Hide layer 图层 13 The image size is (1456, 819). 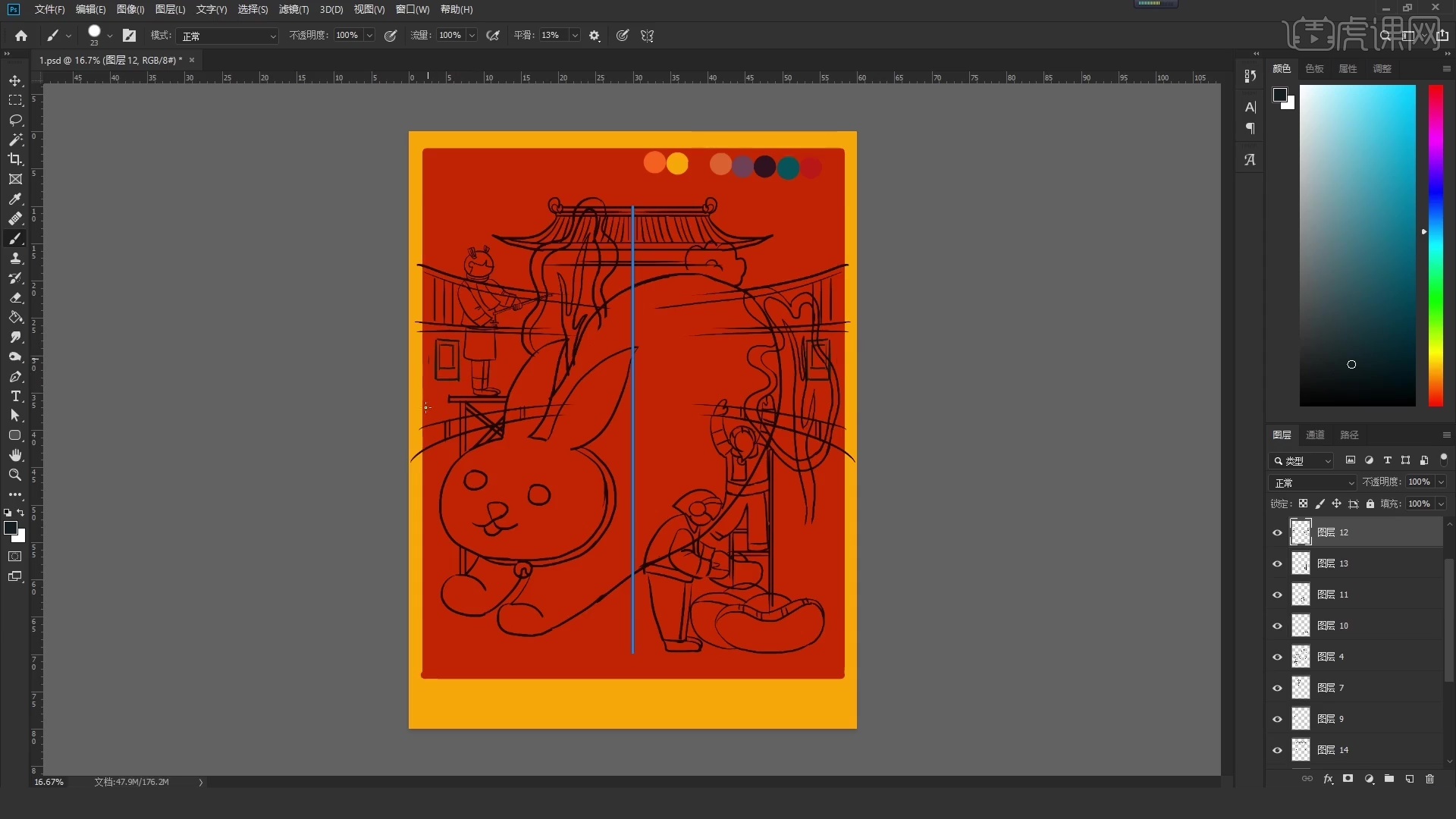coord(1277,564)
